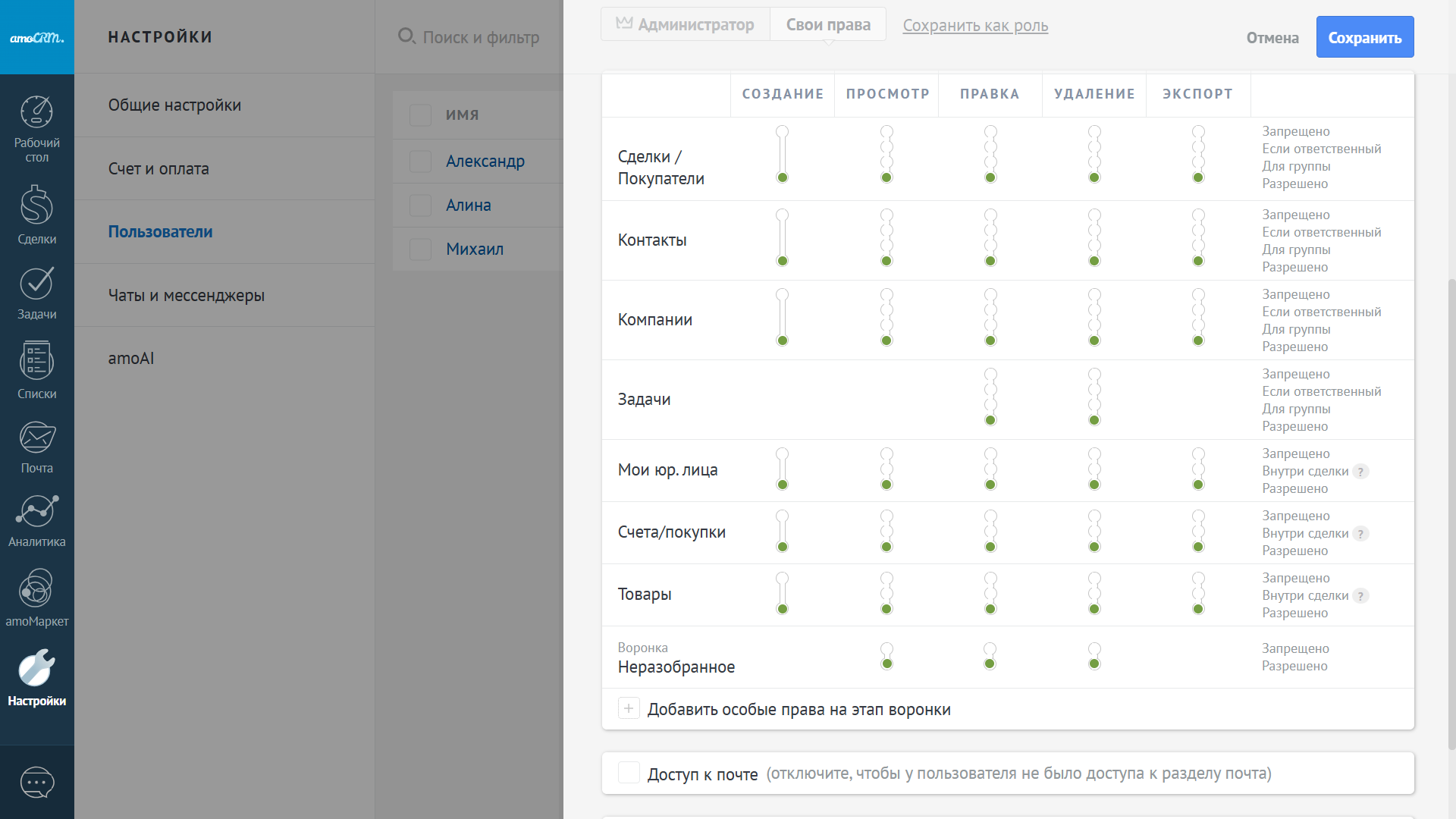Open amoМаркет icon

click(36, 588)
